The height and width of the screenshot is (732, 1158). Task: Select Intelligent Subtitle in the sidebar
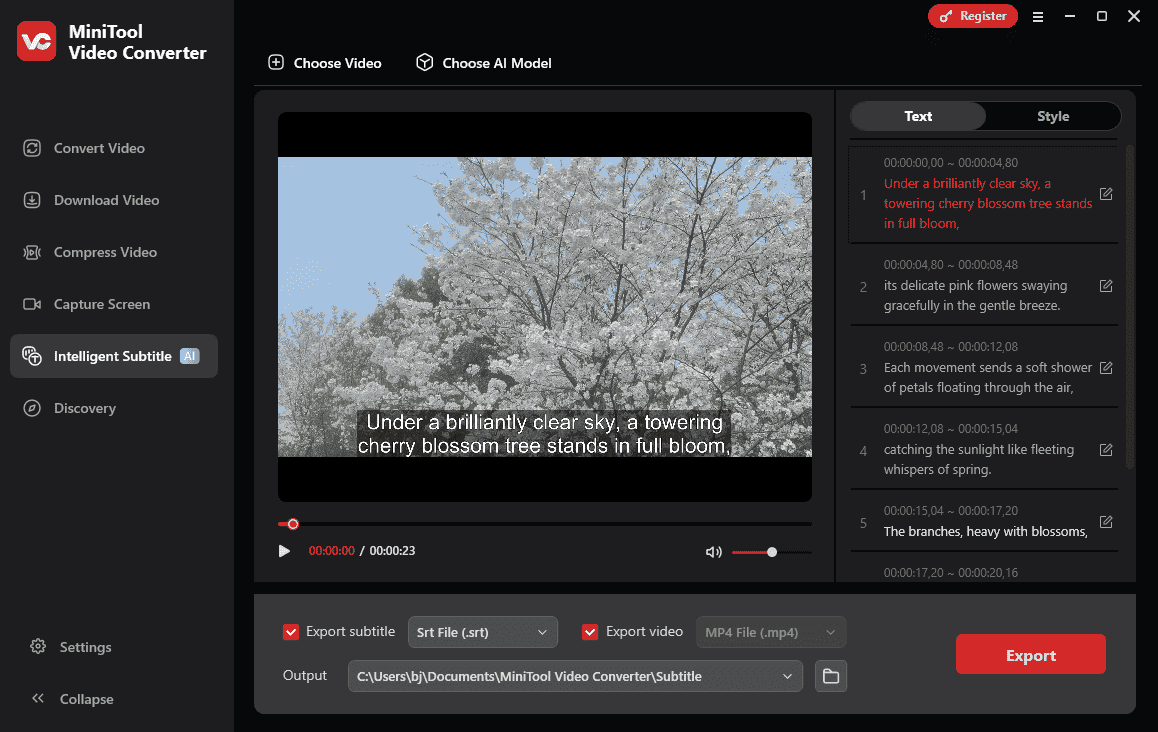pyautogui.click(x=114, y=356)
